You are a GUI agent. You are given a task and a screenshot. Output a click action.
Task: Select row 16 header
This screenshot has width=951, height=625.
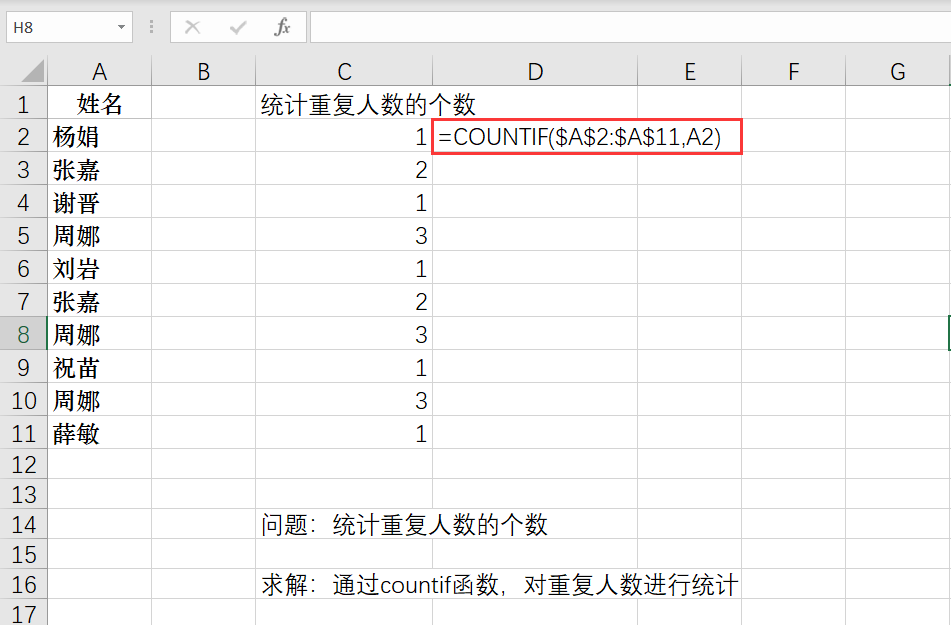pos(23,584)
